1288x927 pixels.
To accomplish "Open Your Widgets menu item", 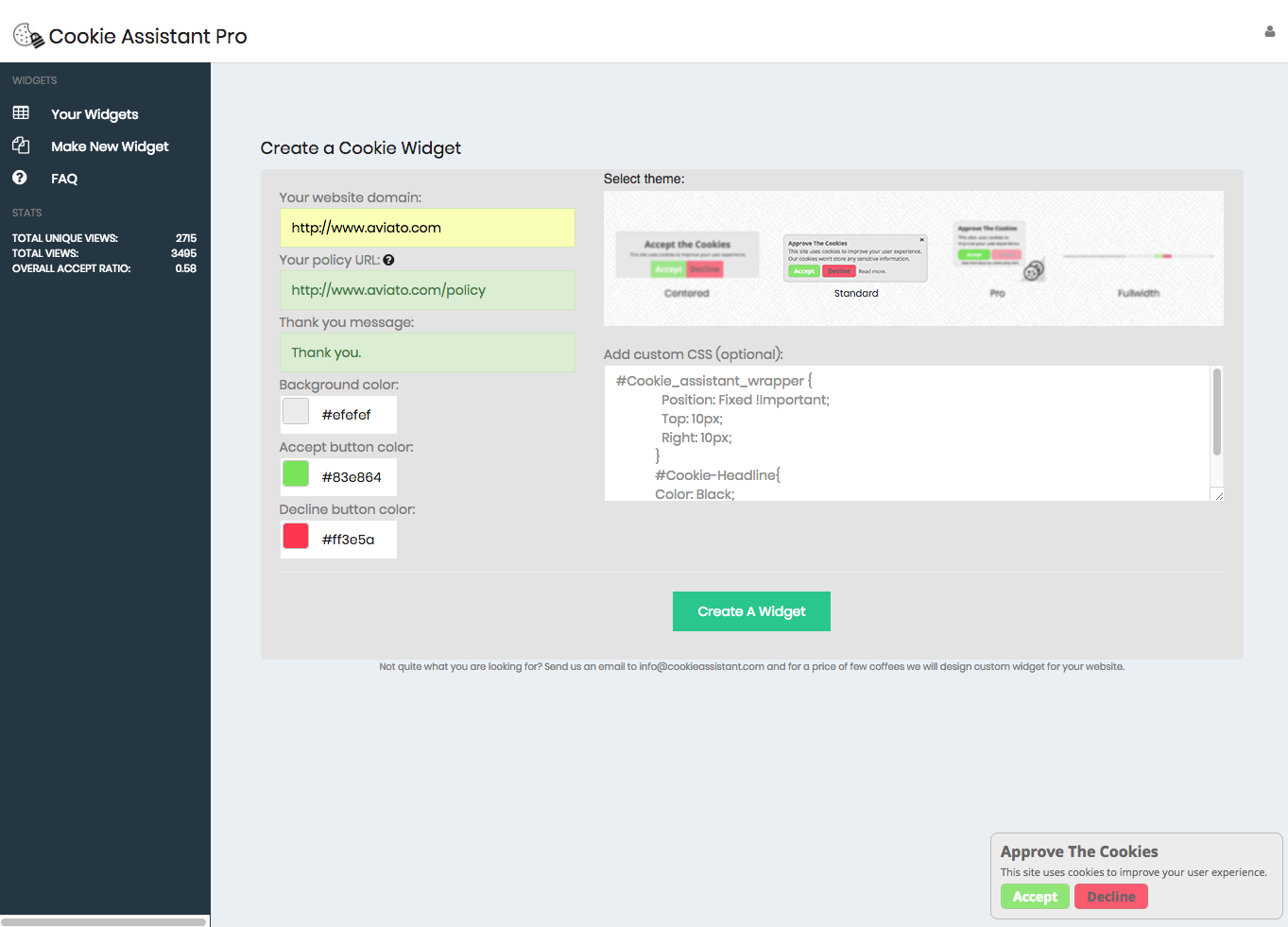I will point(94,114).
